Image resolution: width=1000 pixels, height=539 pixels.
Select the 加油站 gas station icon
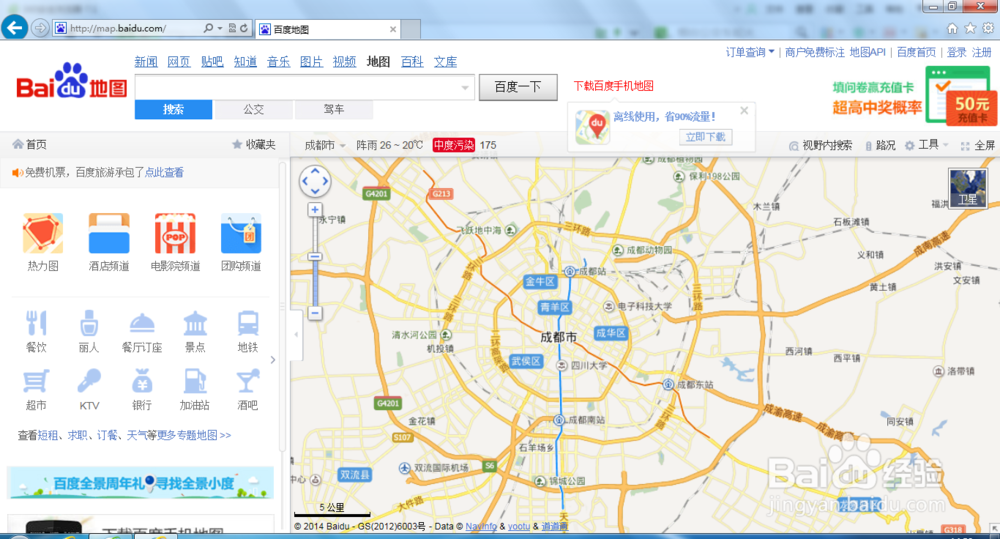pyautogui.click(x=195, y=381)
